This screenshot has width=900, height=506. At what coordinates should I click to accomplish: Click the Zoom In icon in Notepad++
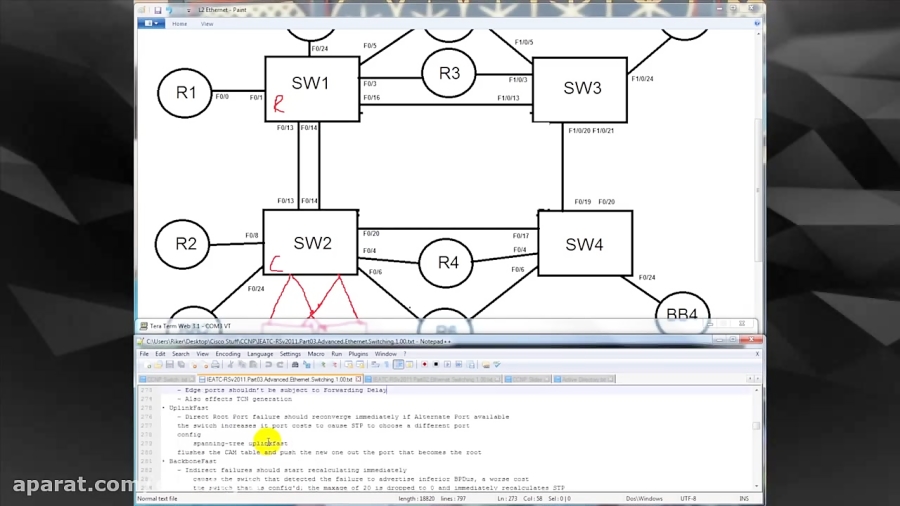pos(323,365)
